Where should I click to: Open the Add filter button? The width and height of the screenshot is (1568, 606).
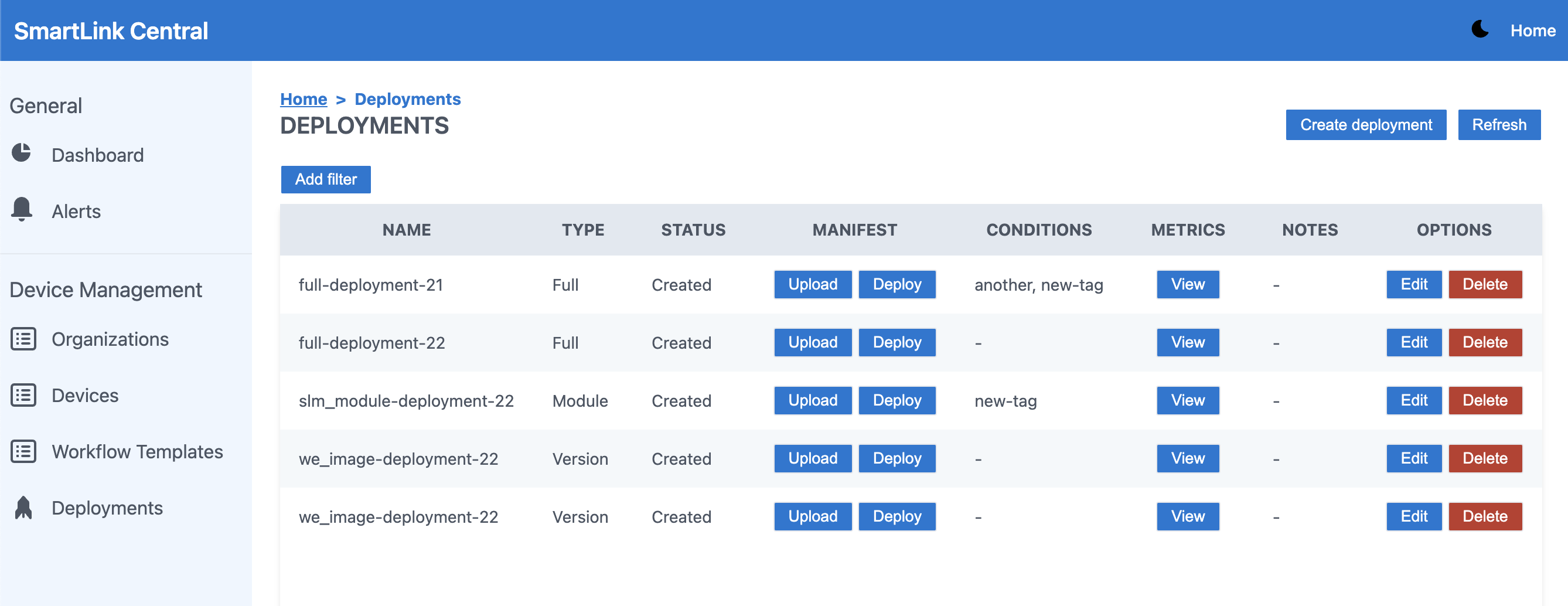coord(326,179)
